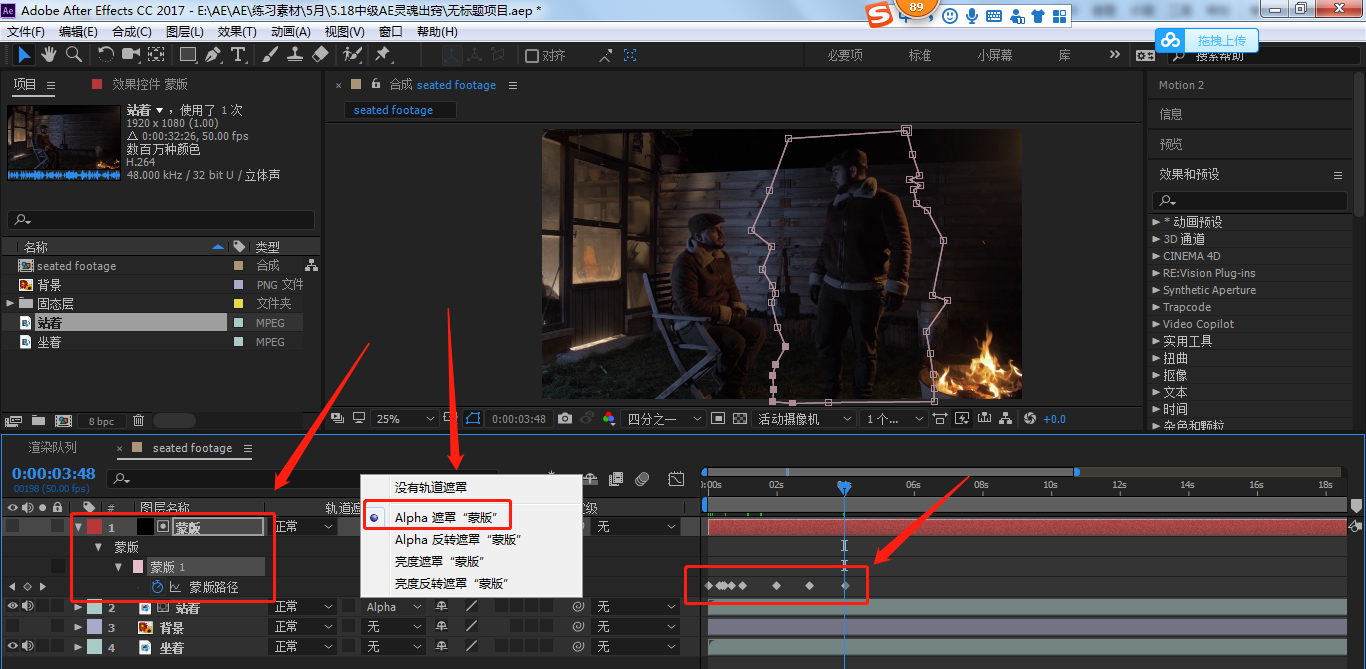Mute audio of the 坐着 layer

click(x=28, y=647)
